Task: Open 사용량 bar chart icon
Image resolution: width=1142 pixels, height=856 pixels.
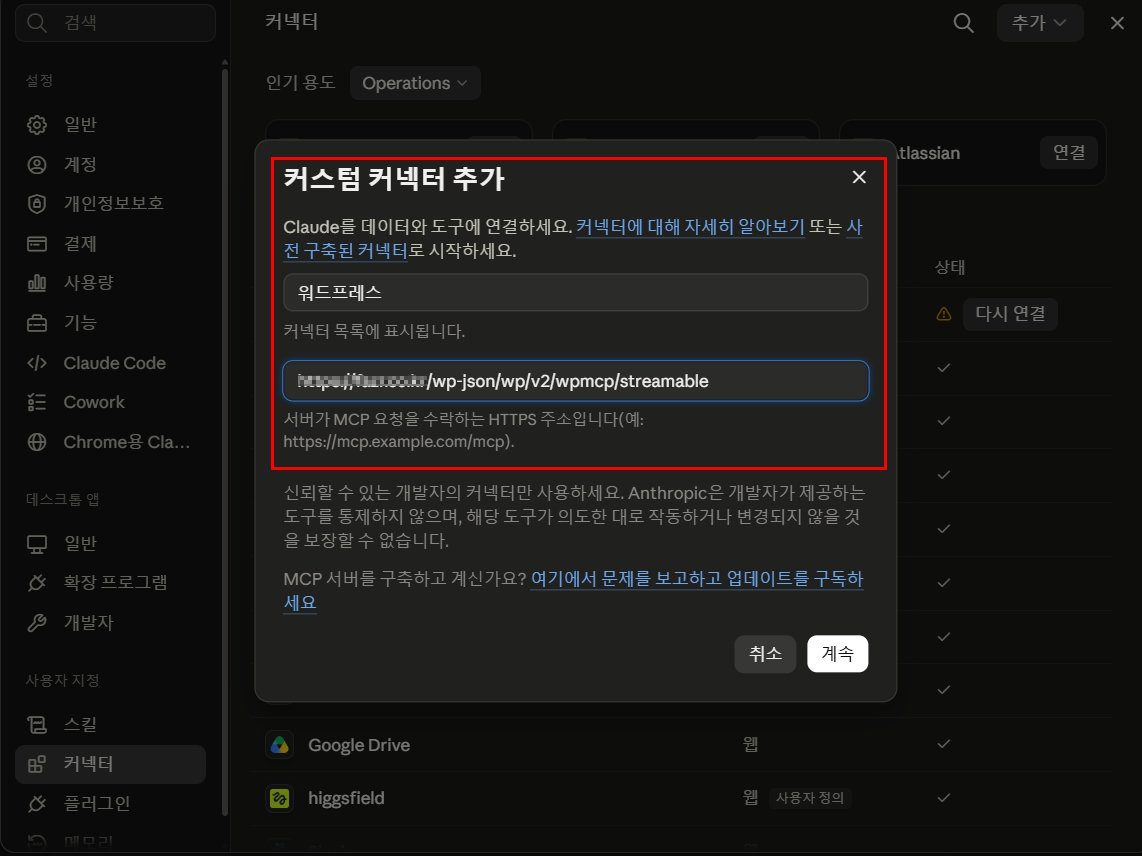Action: (36, 283)
